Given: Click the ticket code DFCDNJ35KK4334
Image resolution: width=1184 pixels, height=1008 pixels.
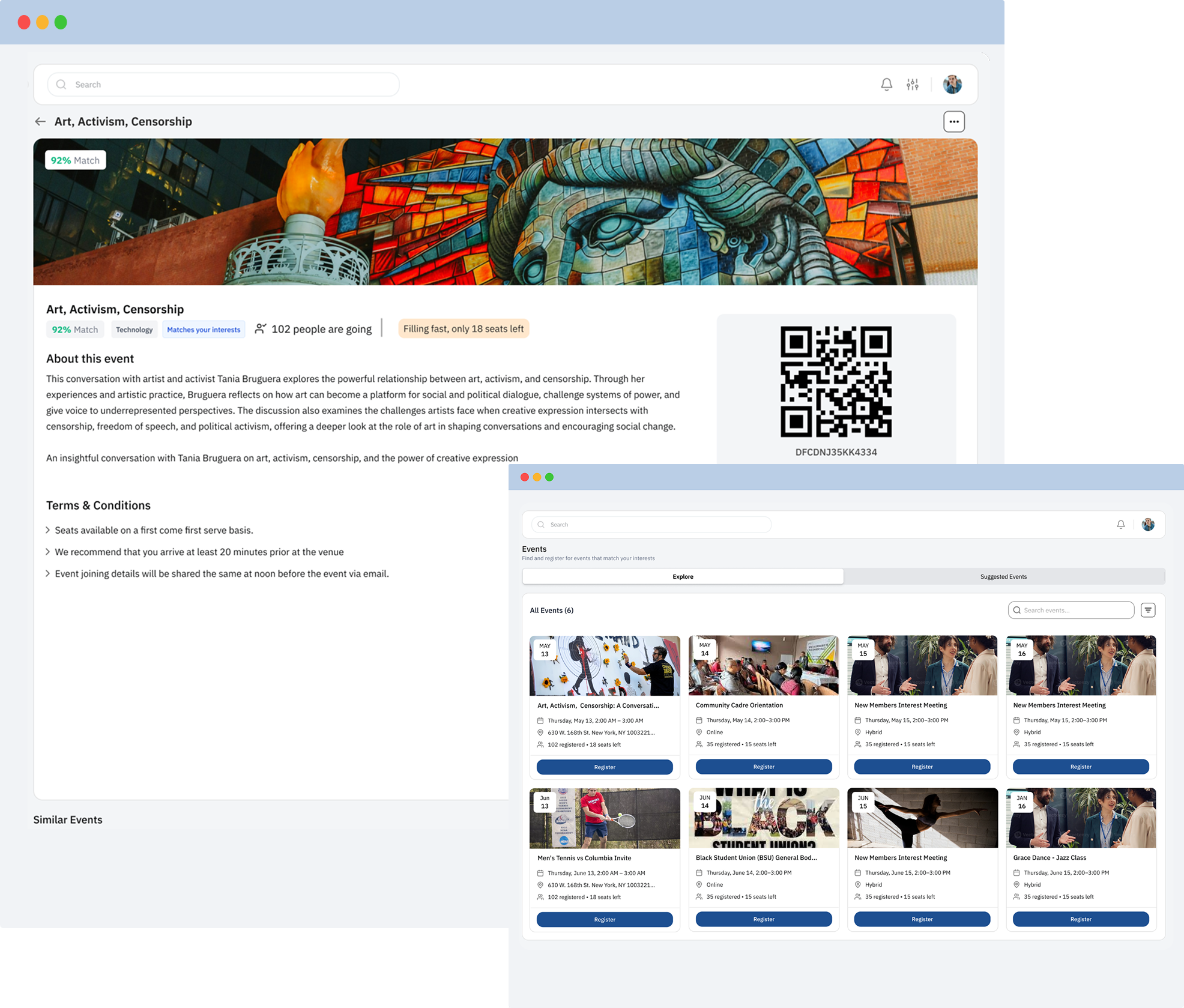Looking at the screenshot, I should [836, 452].
